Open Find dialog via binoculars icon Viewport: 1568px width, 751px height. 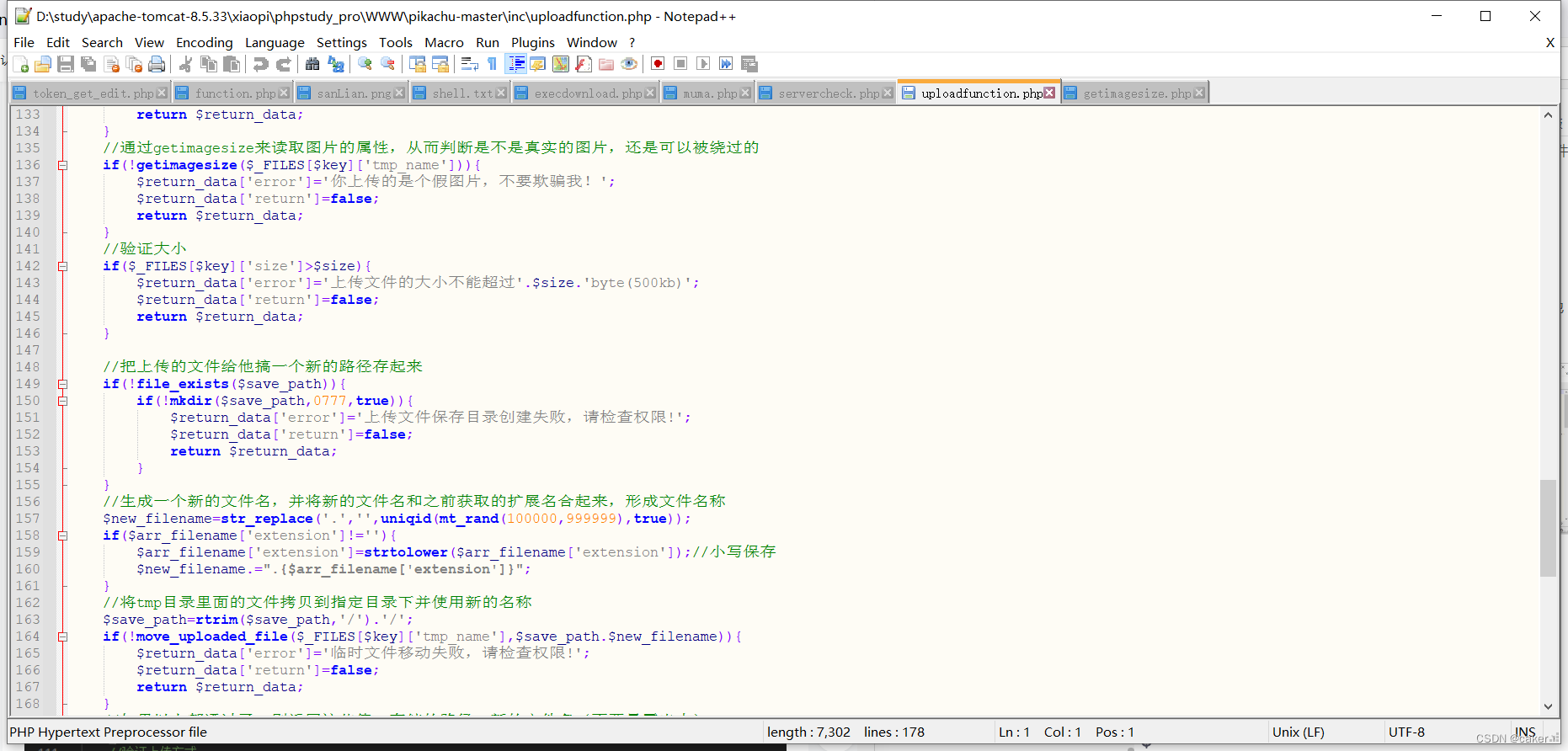[x=312, y=64]
